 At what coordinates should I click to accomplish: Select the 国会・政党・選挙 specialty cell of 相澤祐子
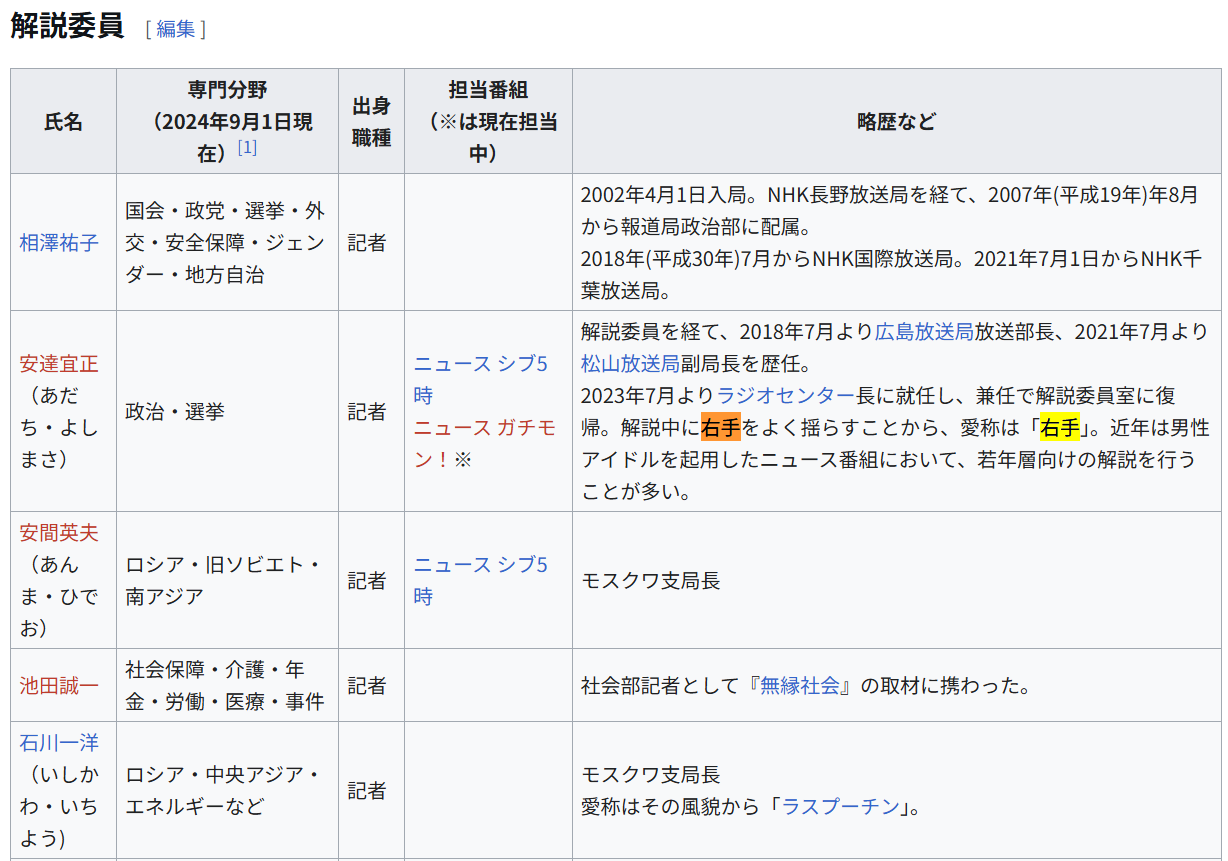225,243
